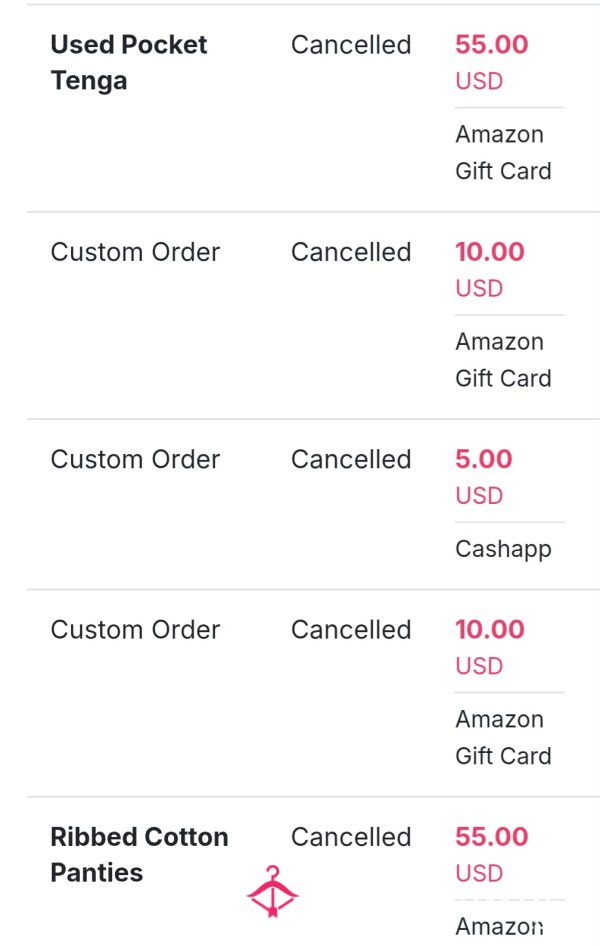Click Amazon Gift Card under first 10.00 order

tap(503, 360)
